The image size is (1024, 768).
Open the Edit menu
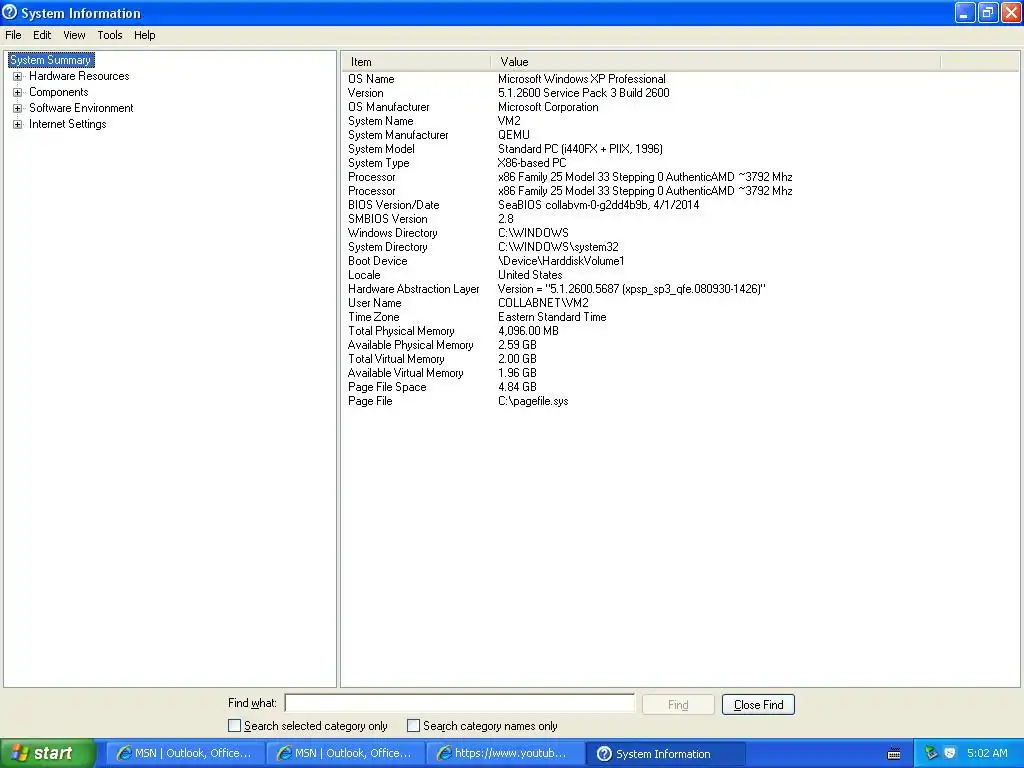[42, 35]
